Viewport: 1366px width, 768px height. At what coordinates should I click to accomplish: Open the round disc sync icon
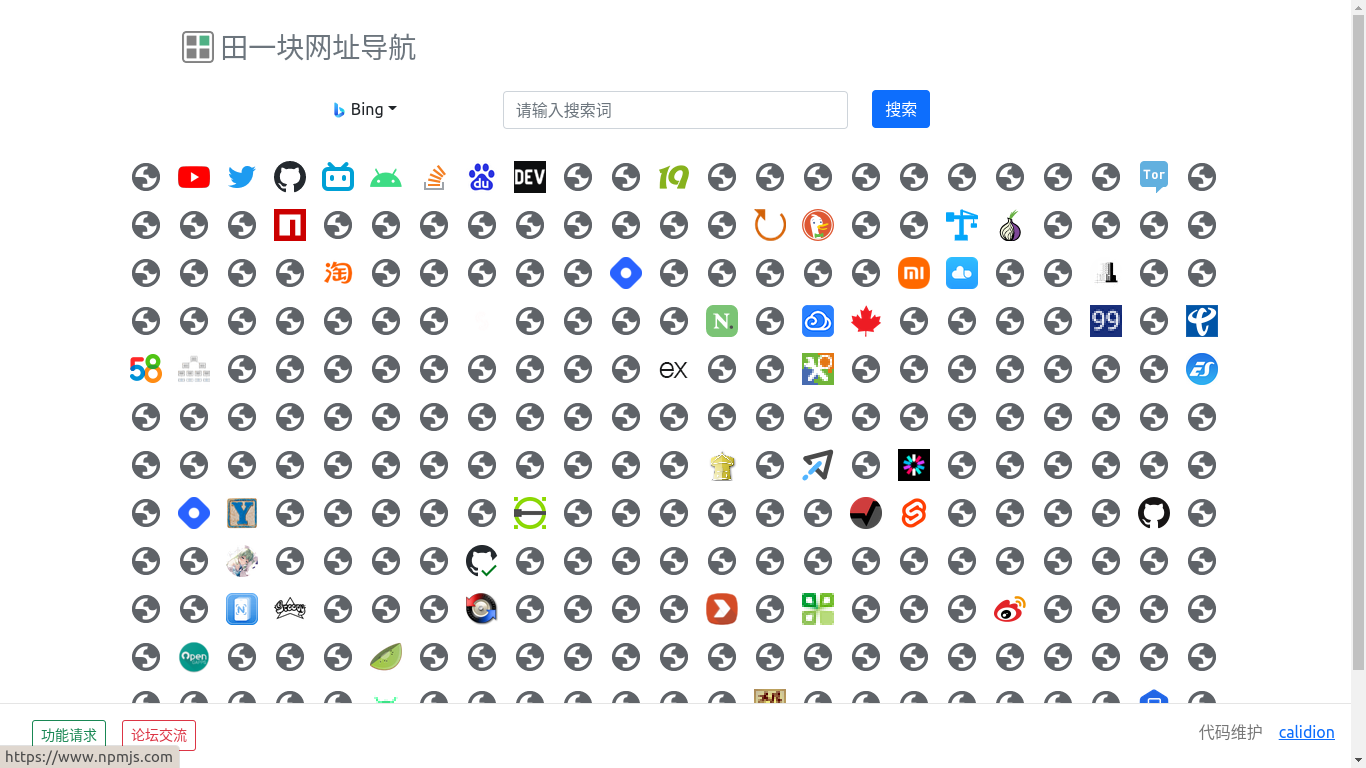coord(482,609)
